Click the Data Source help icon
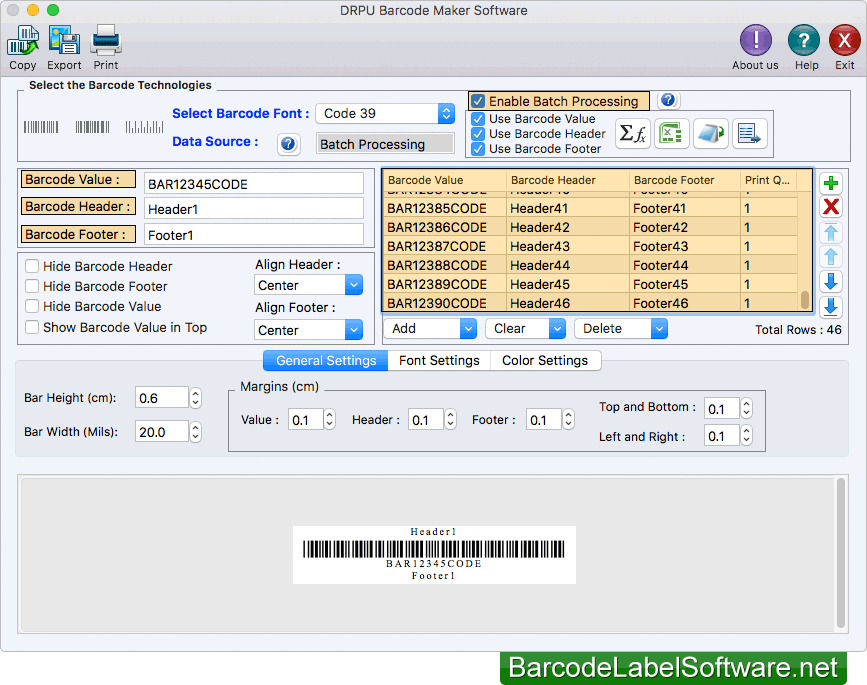 click(288, 144)
